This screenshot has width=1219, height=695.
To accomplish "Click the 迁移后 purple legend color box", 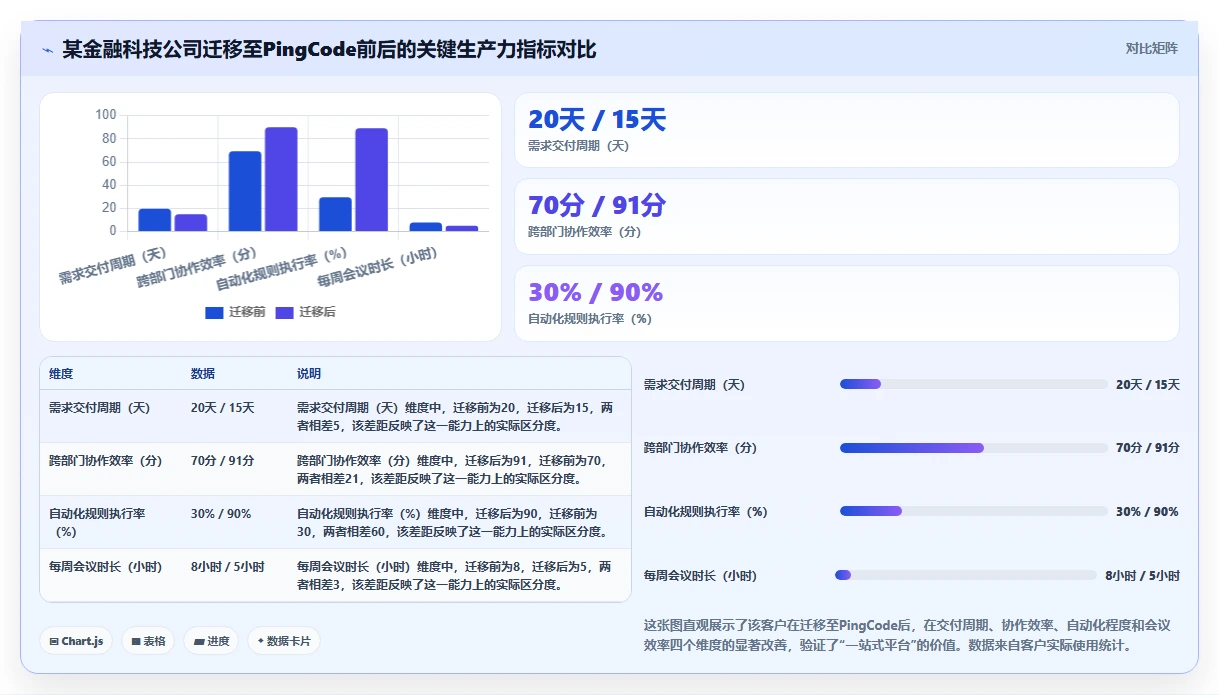I will click(x=285, y=312).
